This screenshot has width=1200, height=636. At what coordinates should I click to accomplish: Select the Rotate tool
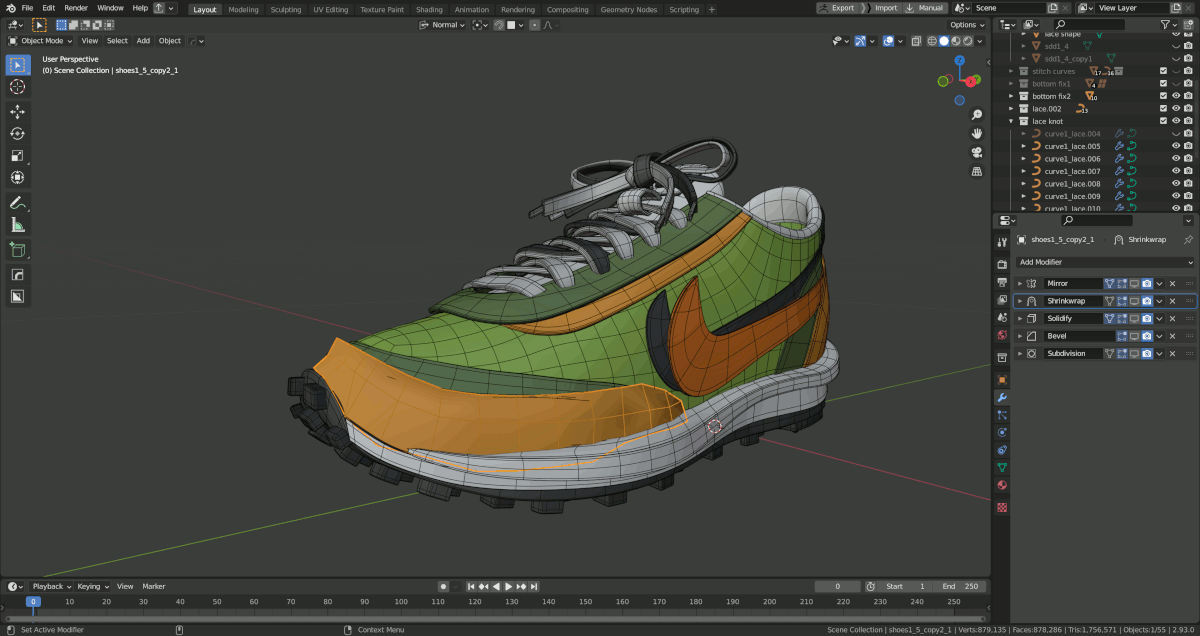point(17,134)
